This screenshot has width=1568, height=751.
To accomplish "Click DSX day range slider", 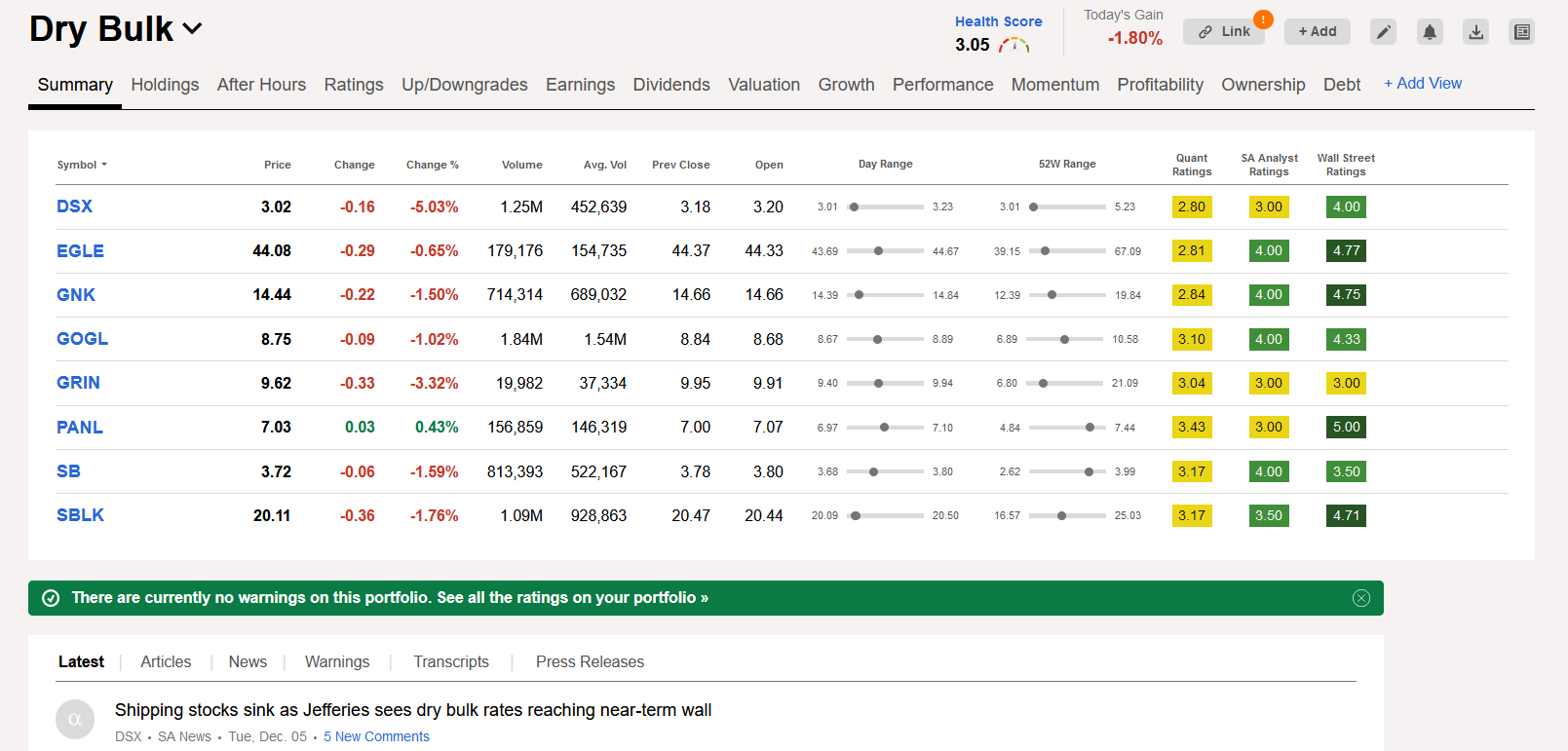I will [x=885, y=207].
